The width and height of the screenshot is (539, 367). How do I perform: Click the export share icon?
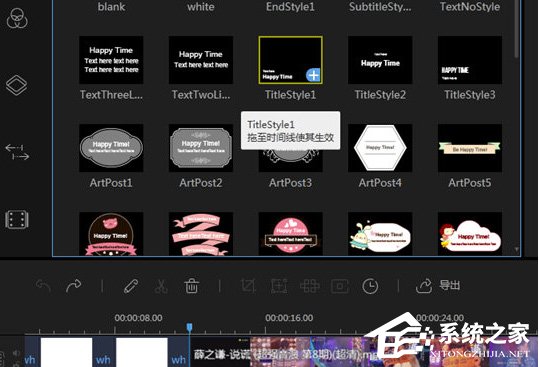point(424,286)
